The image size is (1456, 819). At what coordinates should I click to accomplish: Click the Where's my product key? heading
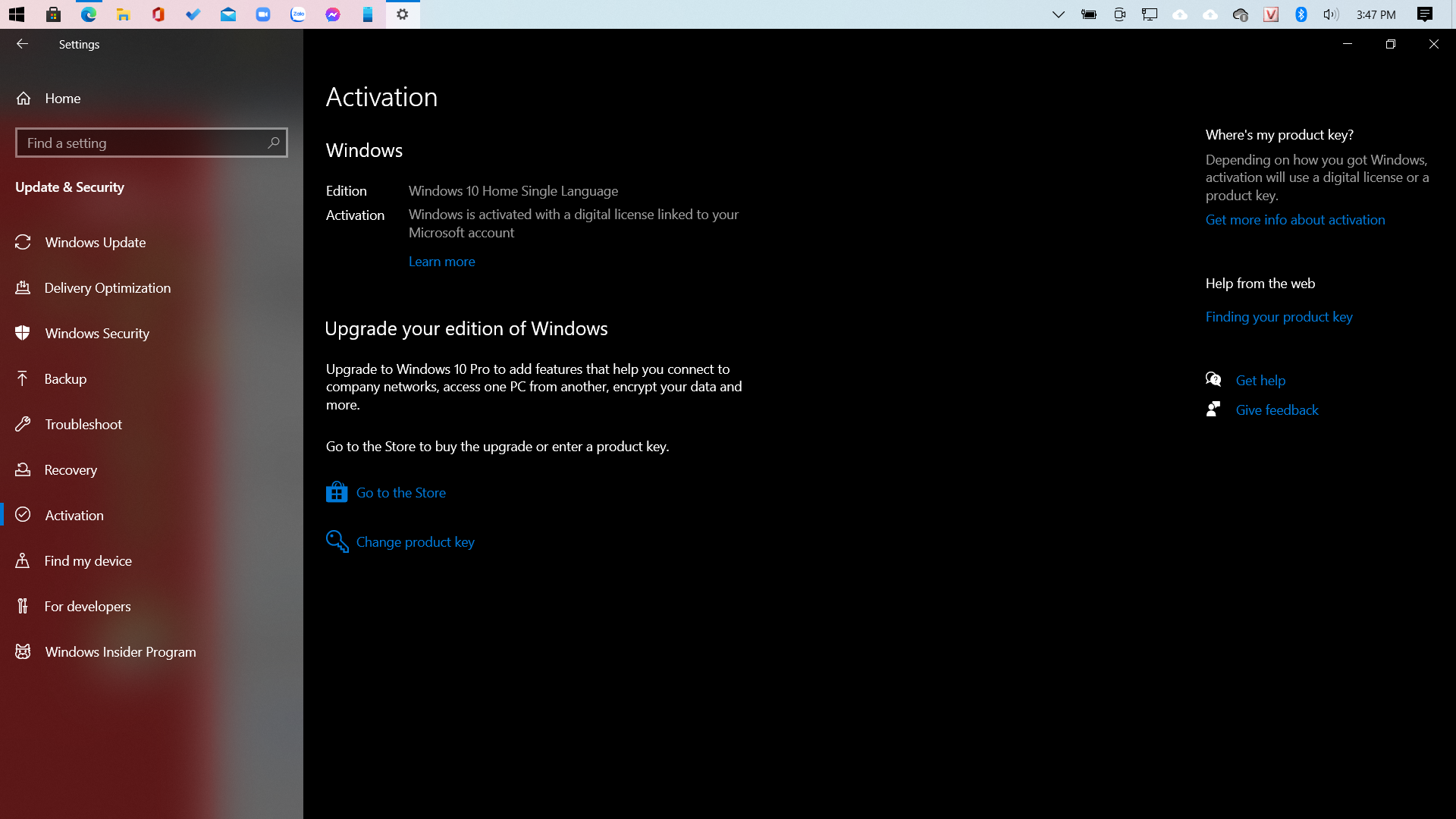point(1279,135)
